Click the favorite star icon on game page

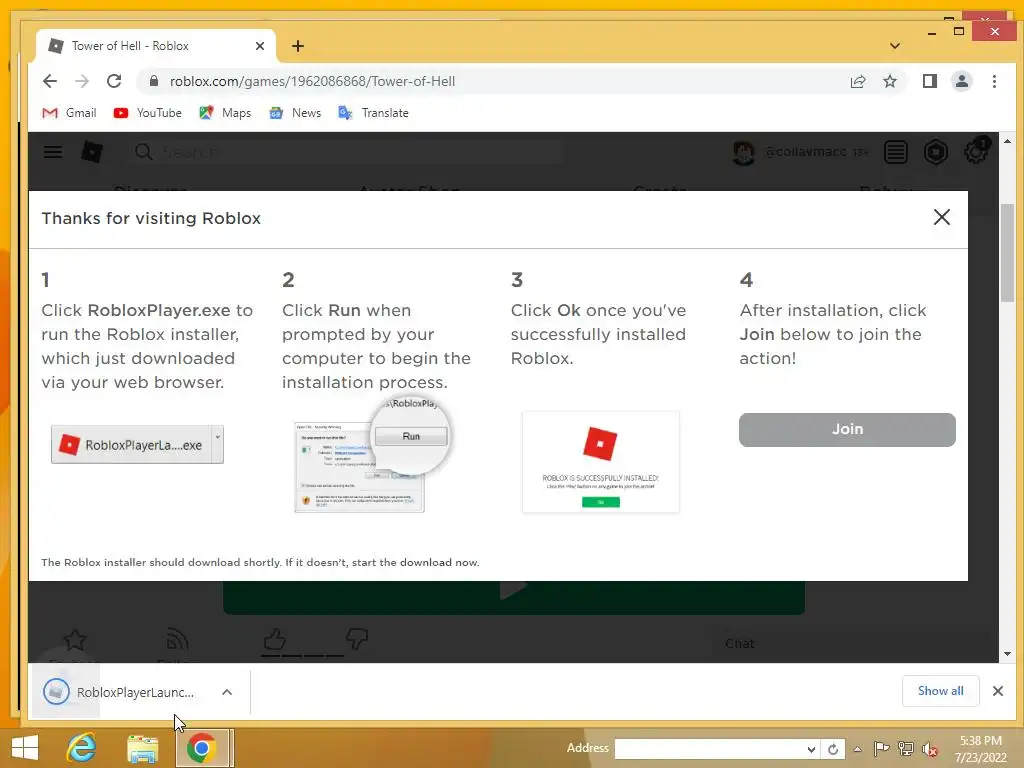point(74,639)
